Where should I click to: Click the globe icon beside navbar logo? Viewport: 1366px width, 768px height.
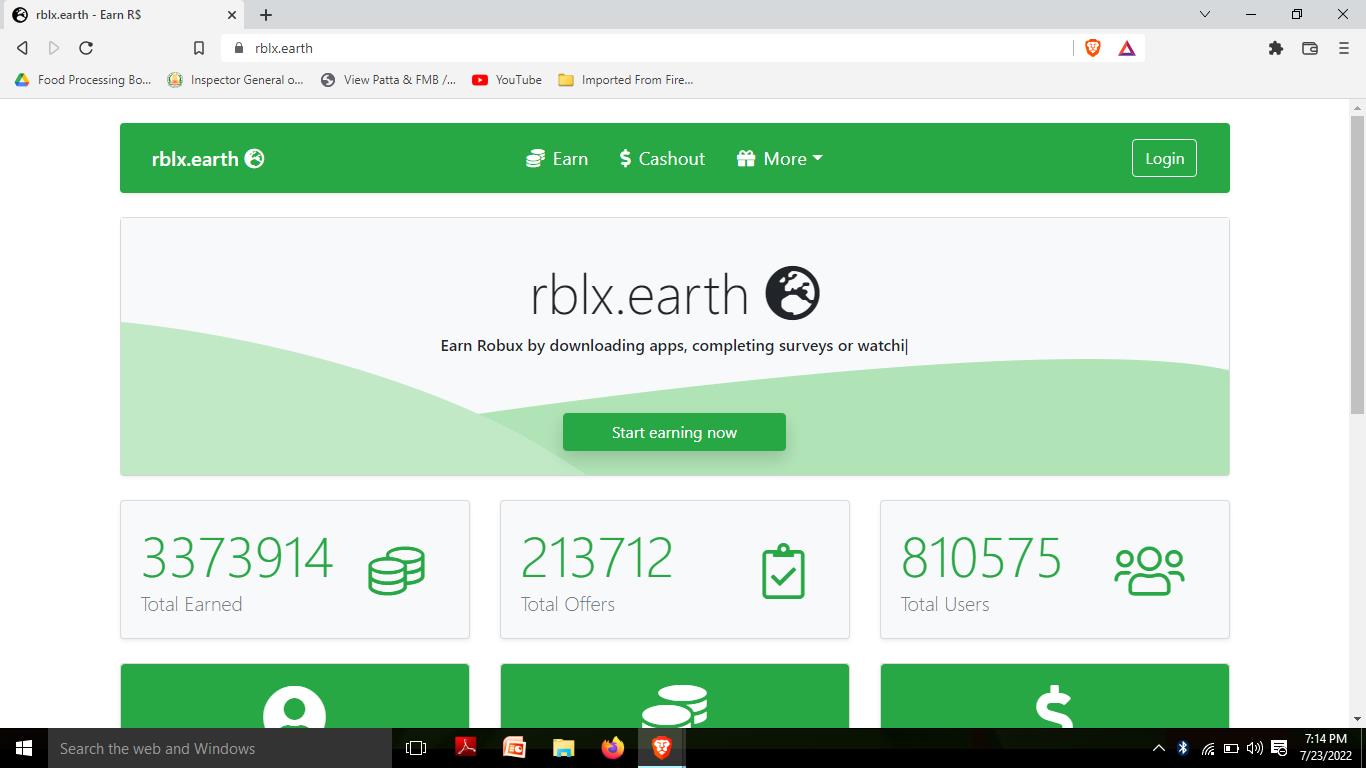[255, 158]
